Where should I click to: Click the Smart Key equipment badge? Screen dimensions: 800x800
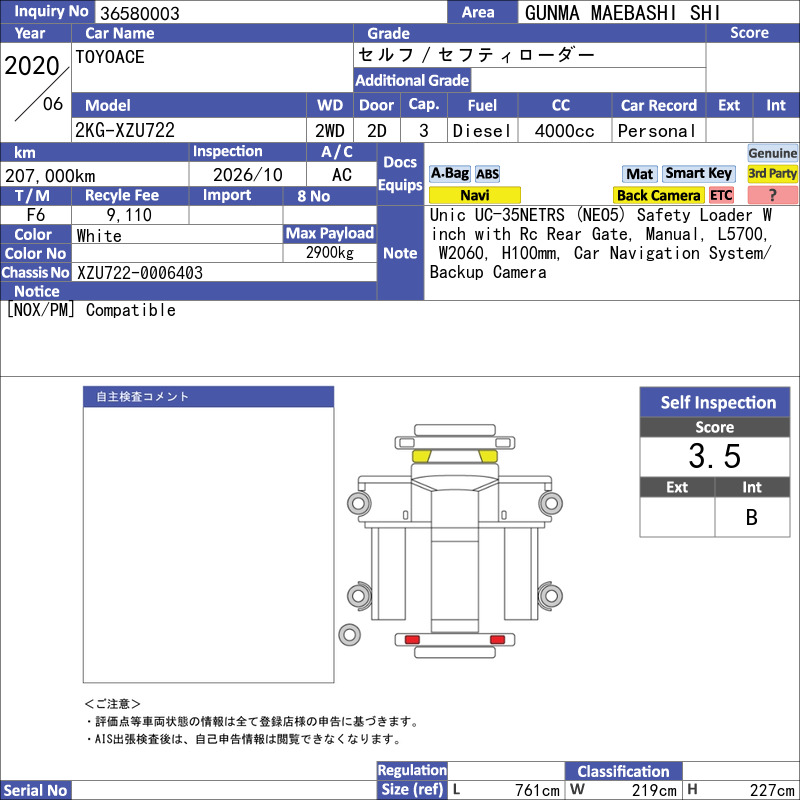[698, 173]
